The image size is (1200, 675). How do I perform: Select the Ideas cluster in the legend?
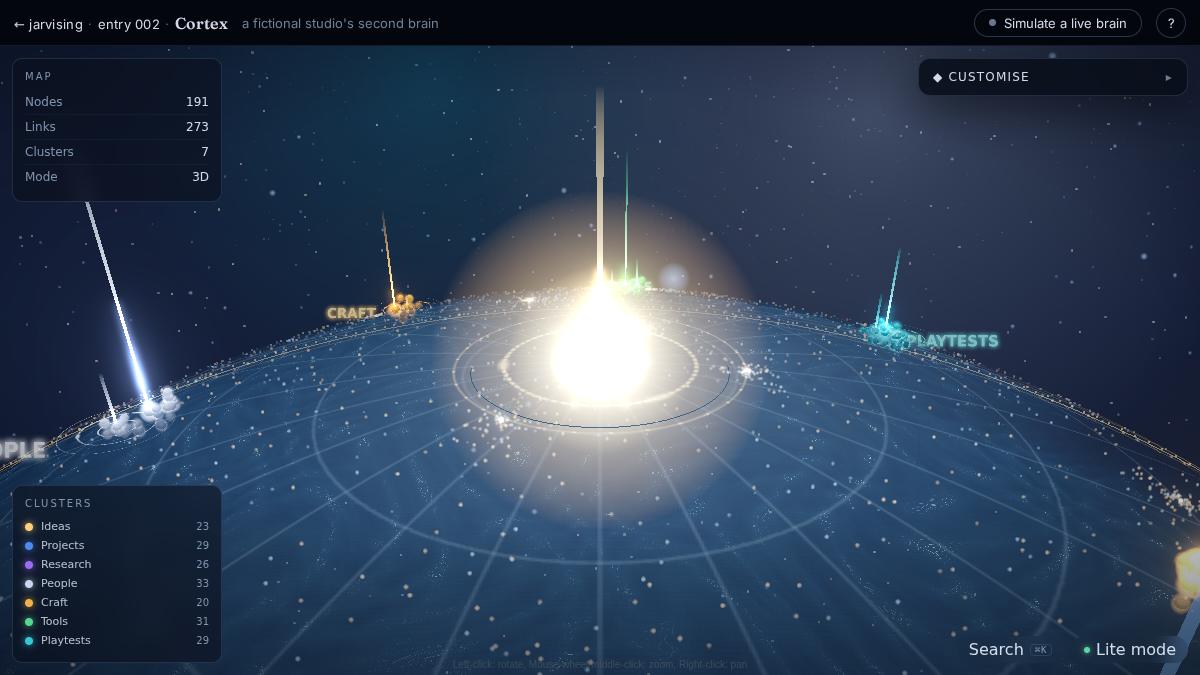click(x=117, y=526)
